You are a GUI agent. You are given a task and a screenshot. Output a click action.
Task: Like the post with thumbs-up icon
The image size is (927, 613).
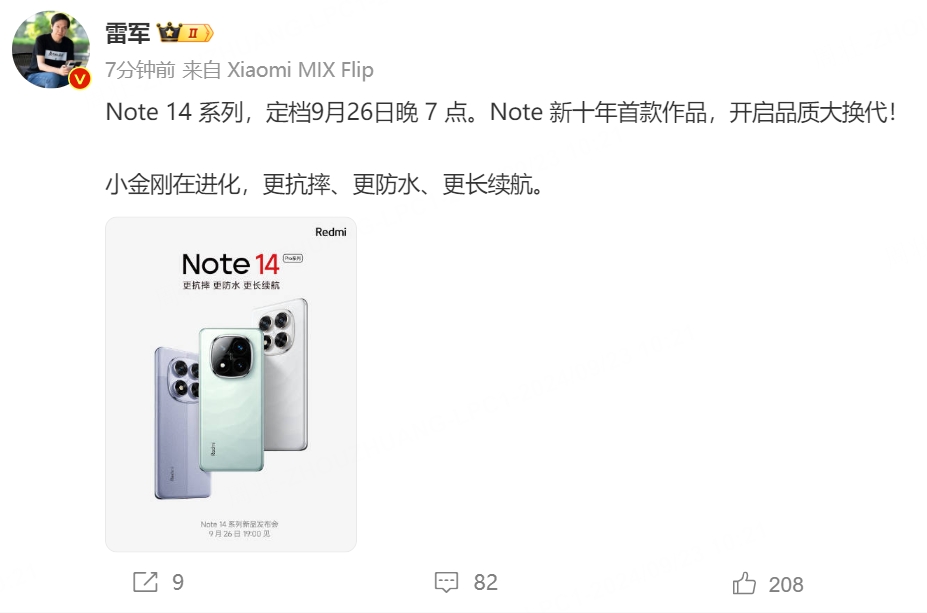coord(744,583)
